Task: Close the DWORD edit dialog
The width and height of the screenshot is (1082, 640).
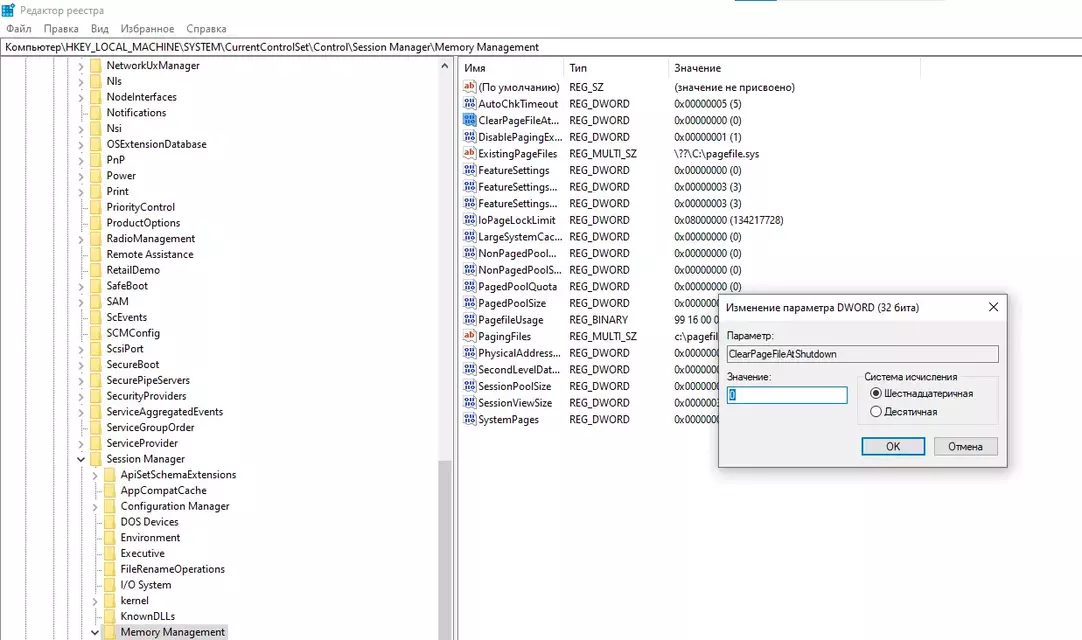Action: tap(993, 307)
